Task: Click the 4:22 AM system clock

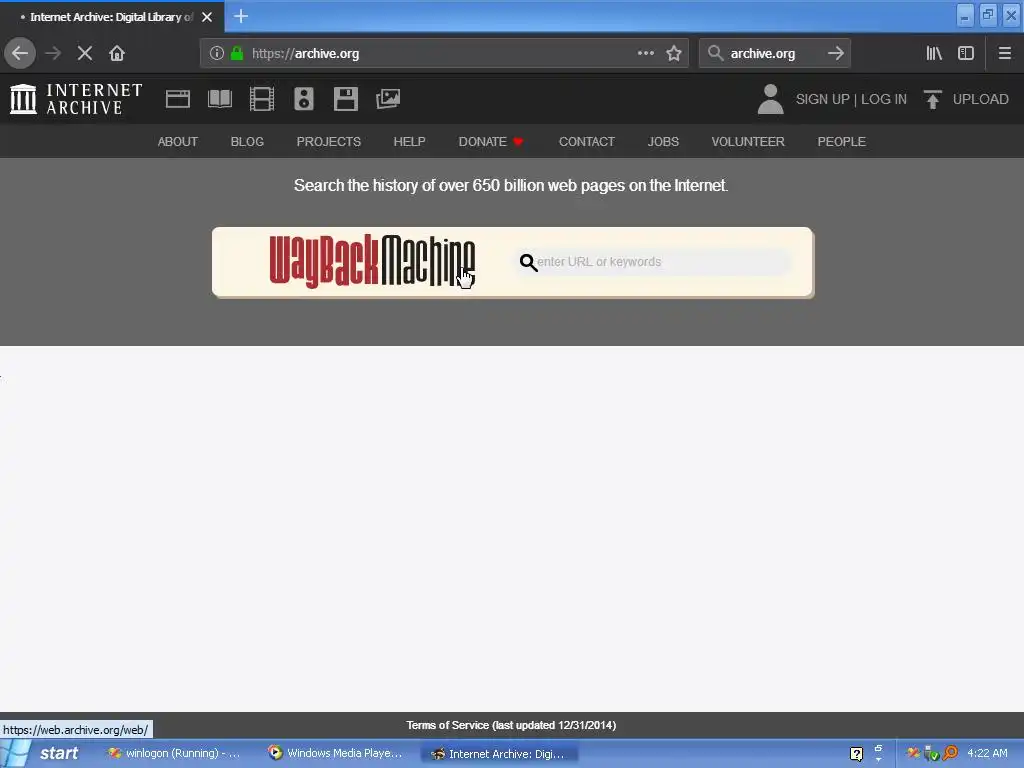Action: (987, 753)
